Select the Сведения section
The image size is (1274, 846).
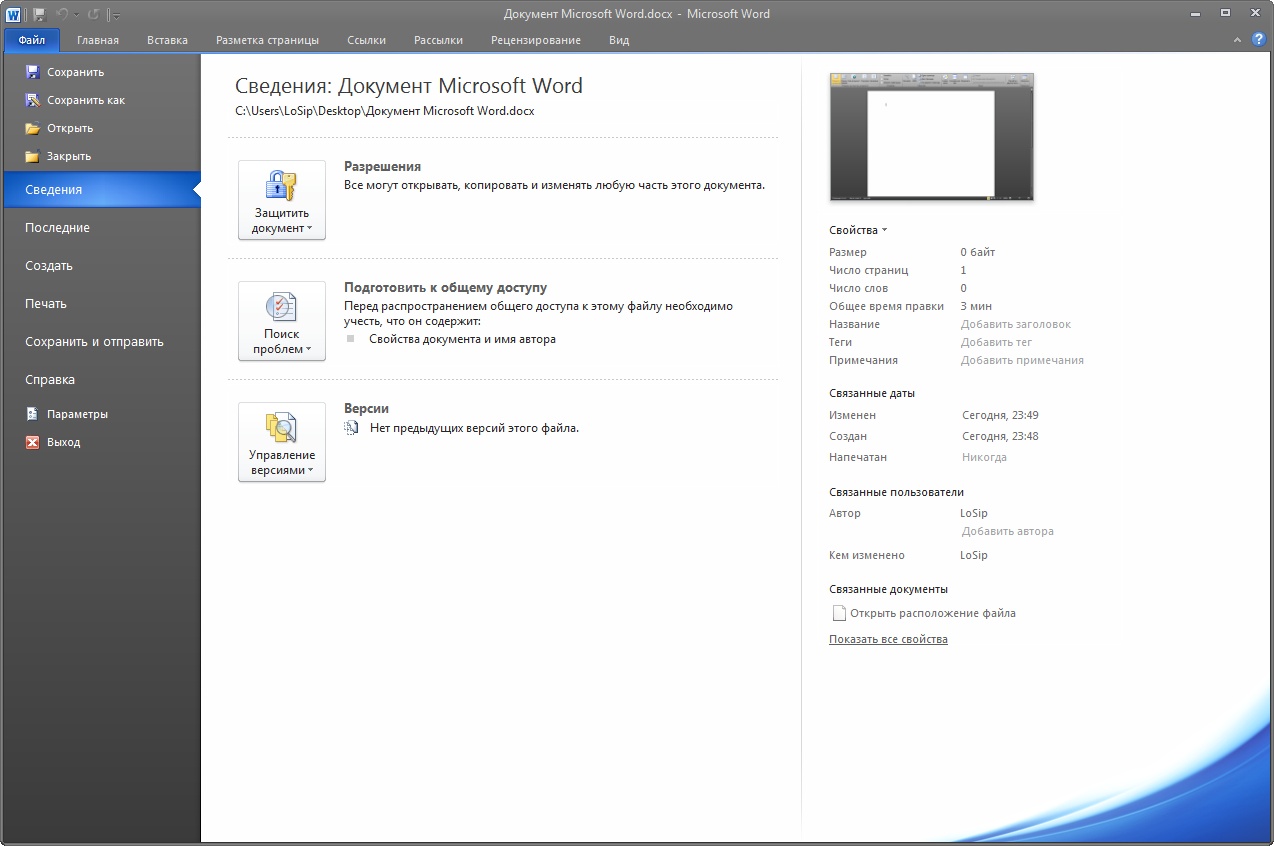(x=101, y=189)
